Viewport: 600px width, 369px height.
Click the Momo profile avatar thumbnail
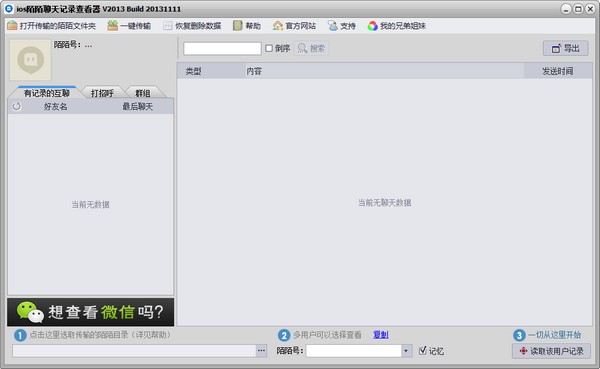(x=30, y=60)
